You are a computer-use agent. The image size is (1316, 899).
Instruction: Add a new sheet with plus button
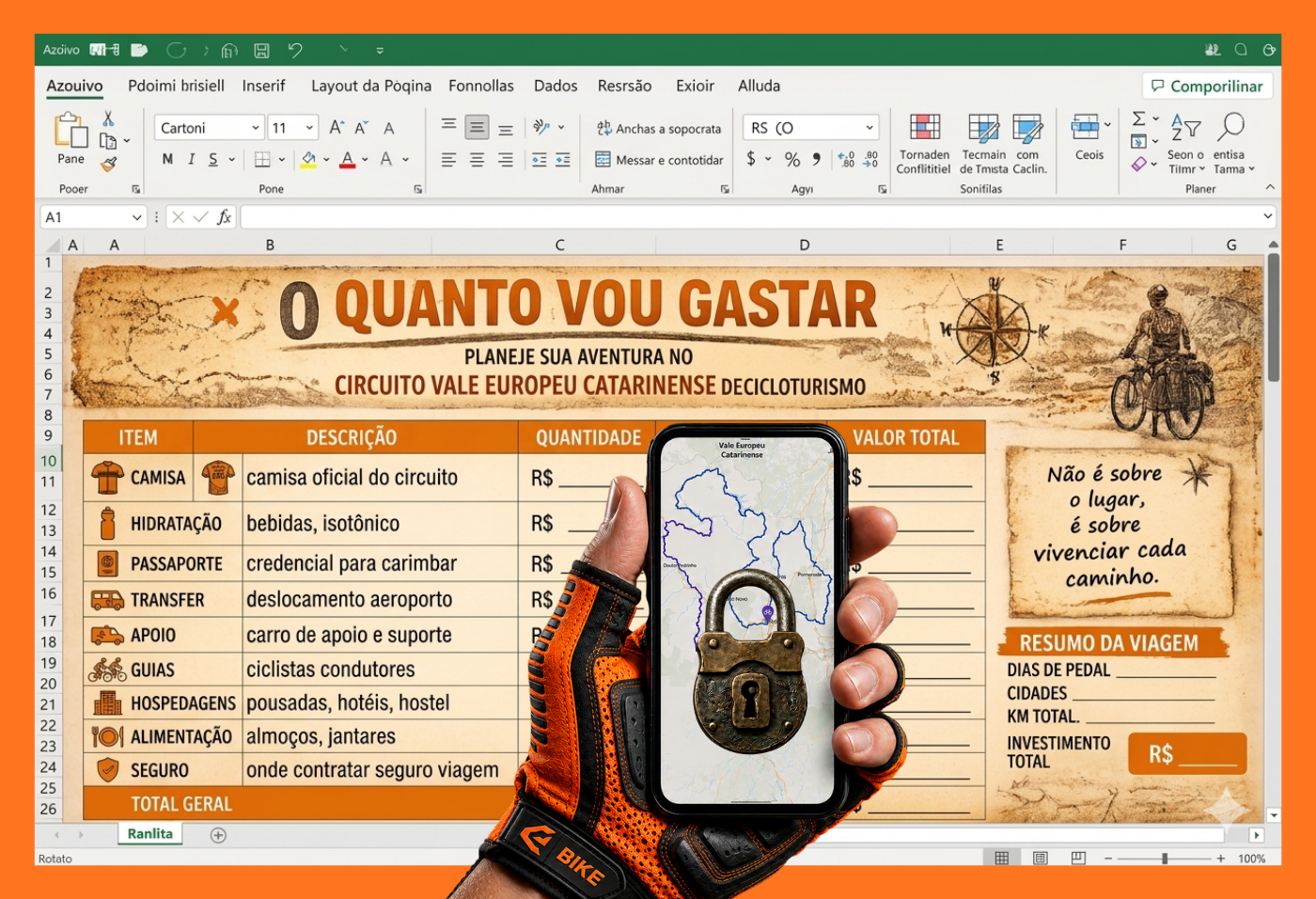pos(218,835)
